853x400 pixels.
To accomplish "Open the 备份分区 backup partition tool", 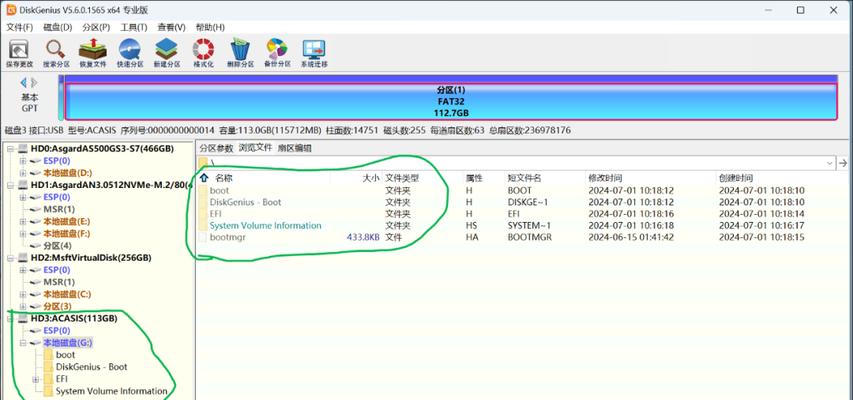I will click(277, 53).
